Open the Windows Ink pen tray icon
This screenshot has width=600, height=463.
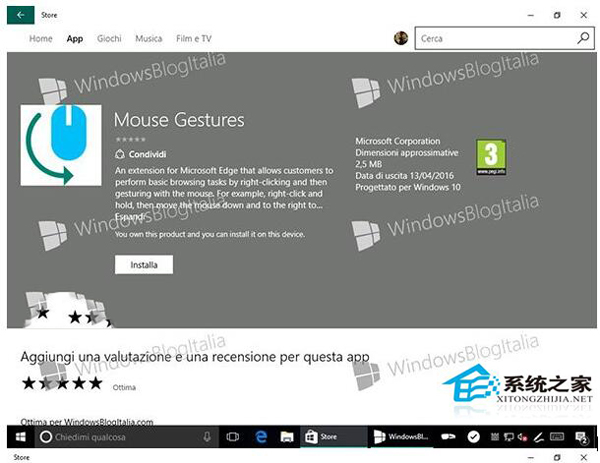pyautogui.click(x=539, y=437)
